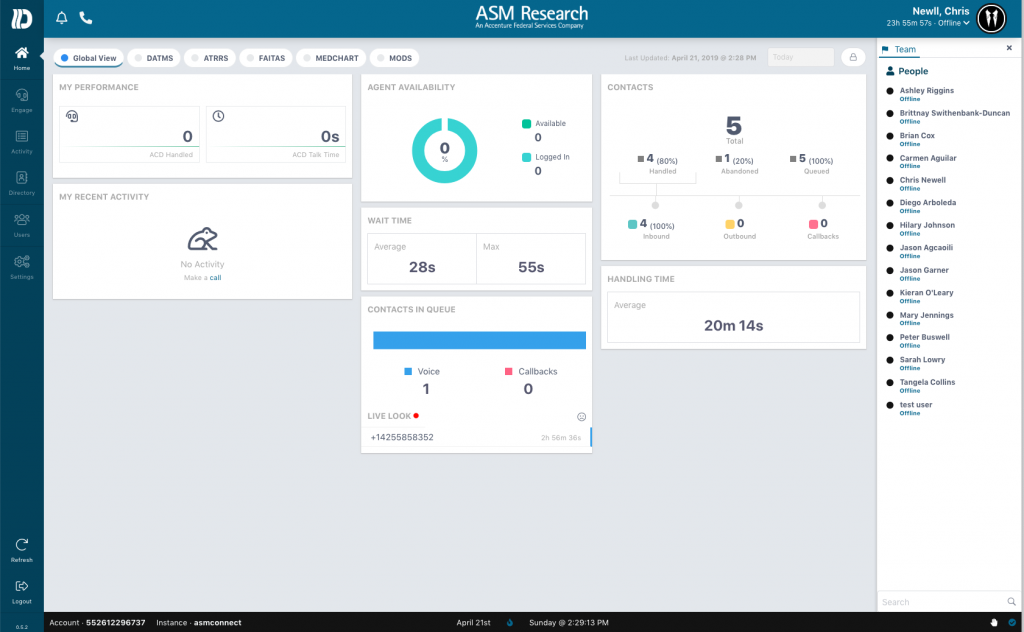Viewport: 1024px width, 632px height.
Task: Click the Inbound teal swatch
Action: coord(632,224)
